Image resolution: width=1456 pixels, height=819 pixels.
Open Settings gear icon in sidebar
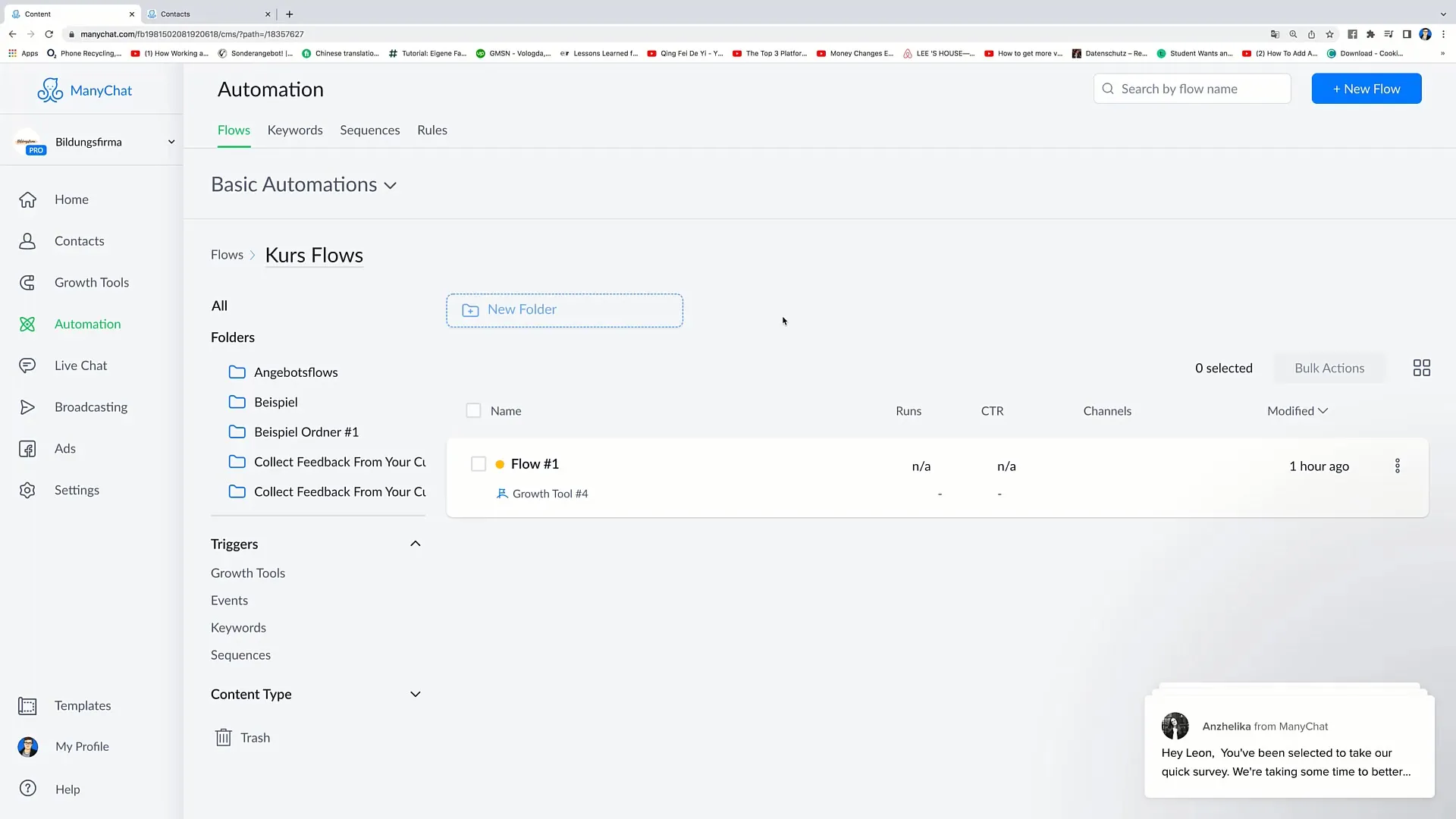point(27,491)
